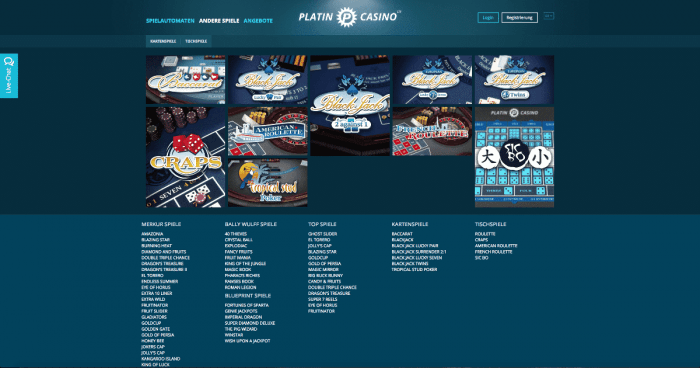Open the language selector dropdown

coord(549,16)
